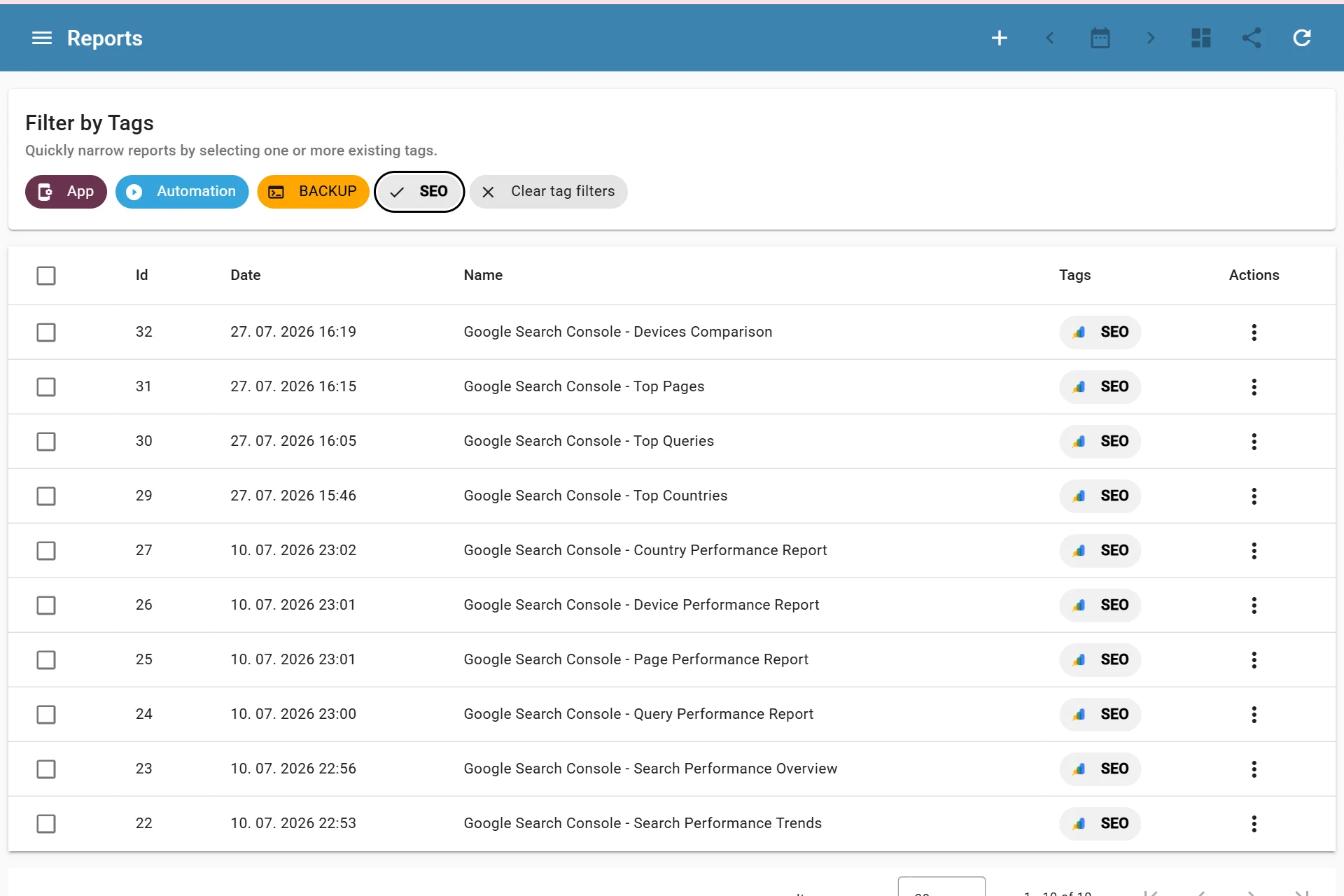The image size is (1344, 896).
Task: Filter reports by the App tag
Action: tap(66, 192)
